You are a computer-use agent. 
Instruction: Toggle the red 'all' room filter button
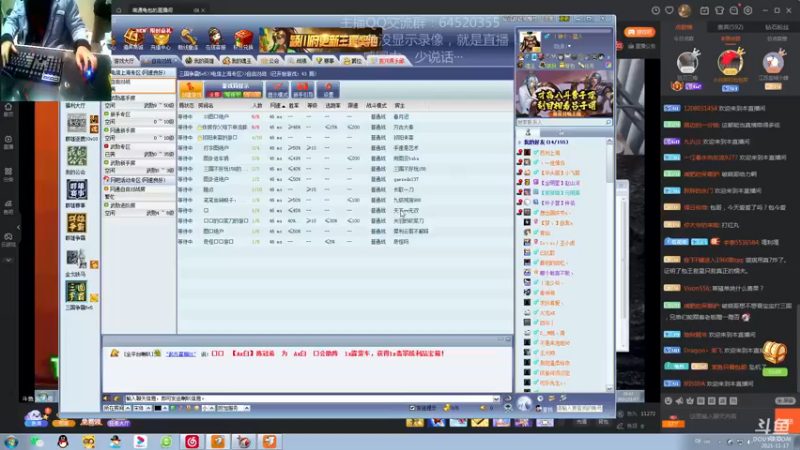coord(214,94)
